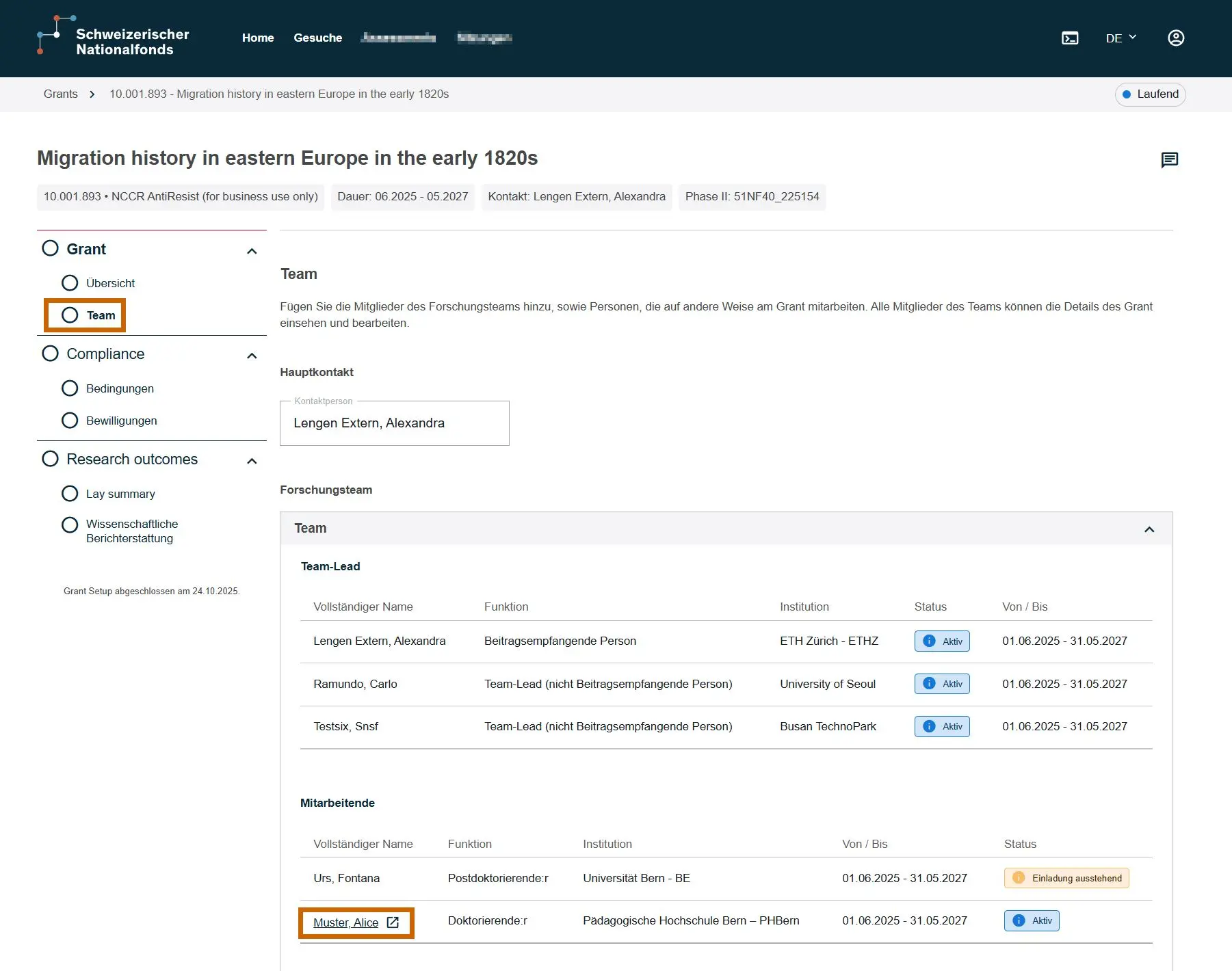Click the circle status icon beside Research outcomes
Image resolution: width=1232 pixels, height=971 pixels.
point(50,459)
